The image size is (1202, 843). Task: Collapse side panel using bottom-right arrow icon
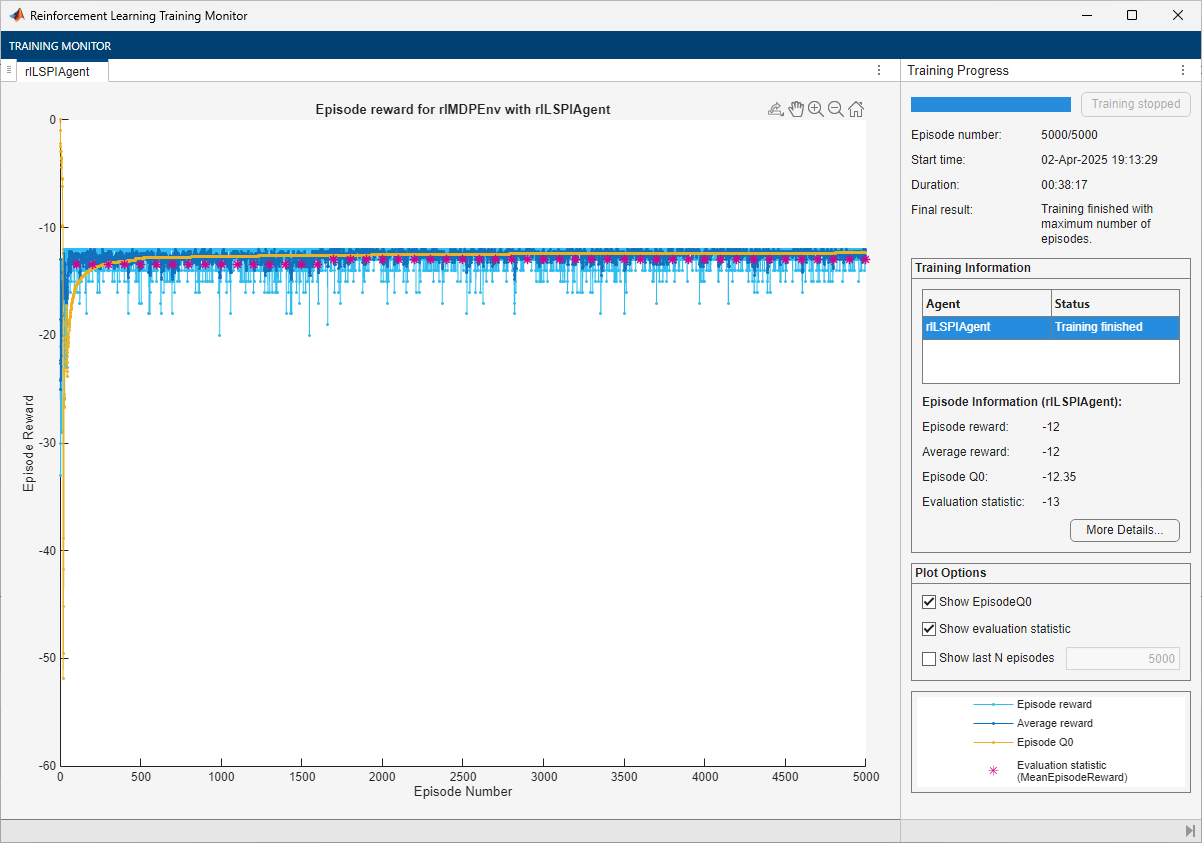(1189, 831)
